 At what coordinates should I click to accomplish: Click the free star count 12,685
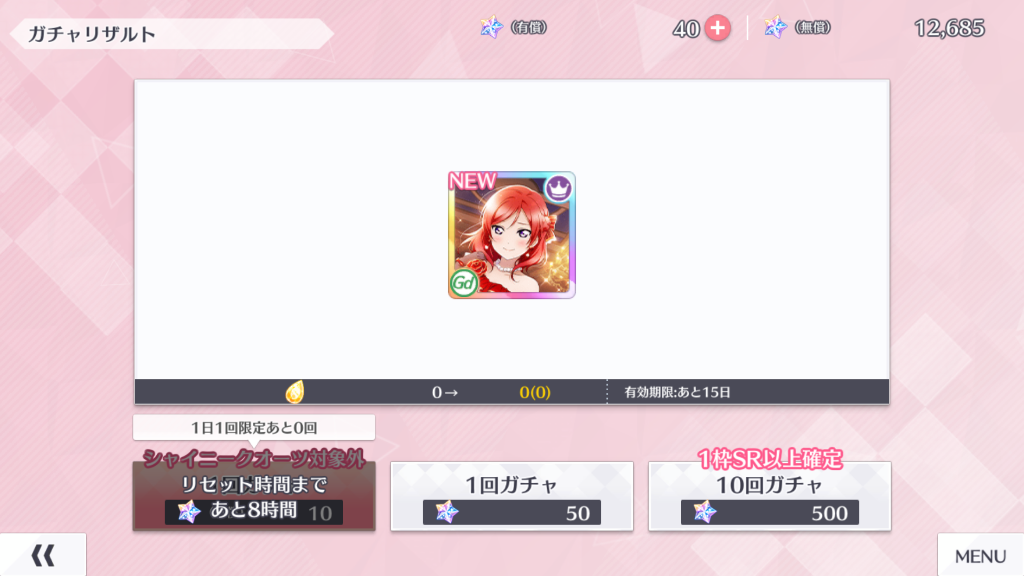coord(949,28)
